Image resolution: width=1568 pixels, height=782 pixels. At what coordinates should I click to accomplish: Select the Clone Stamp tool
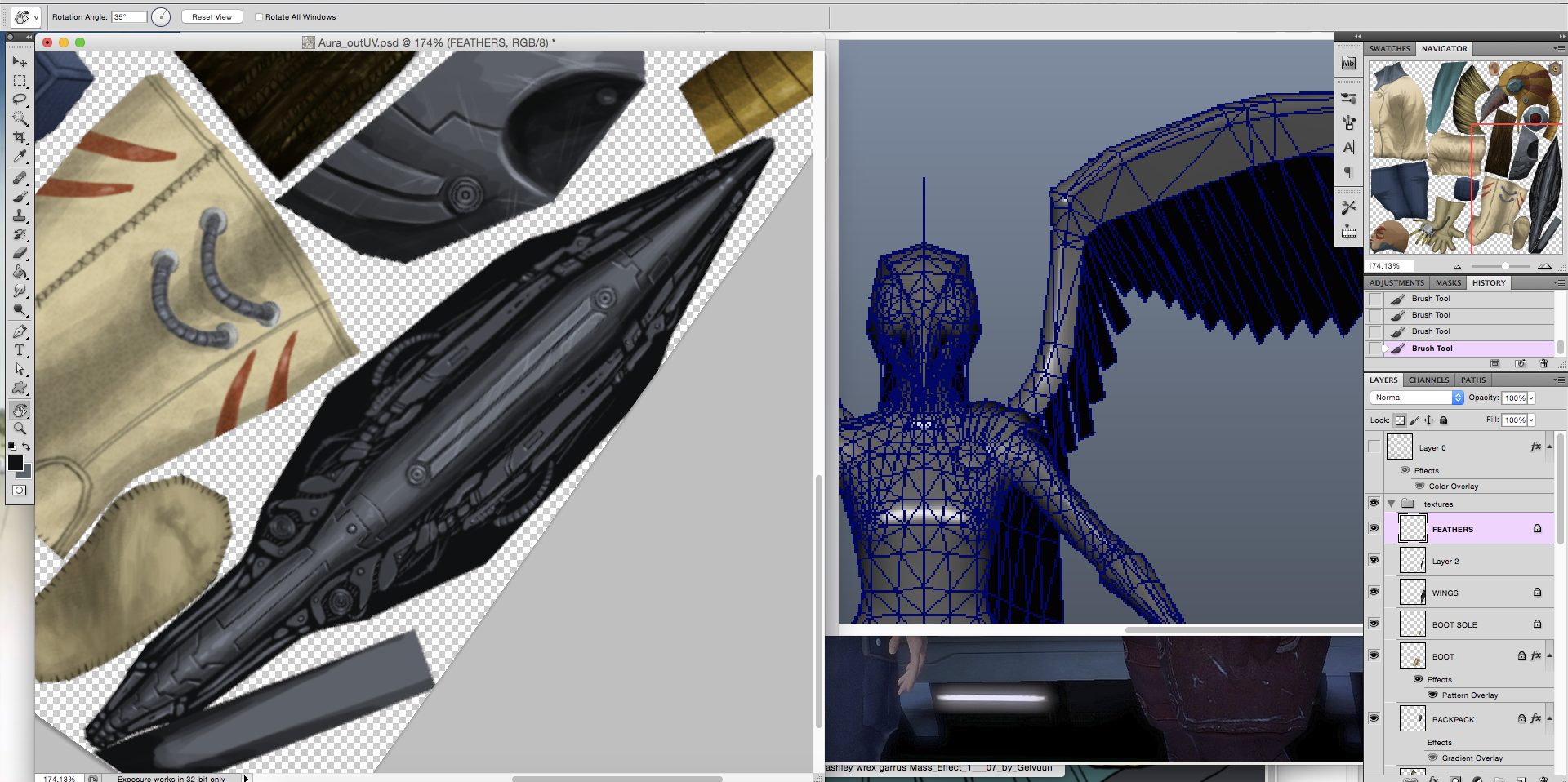tap(20, 215)
